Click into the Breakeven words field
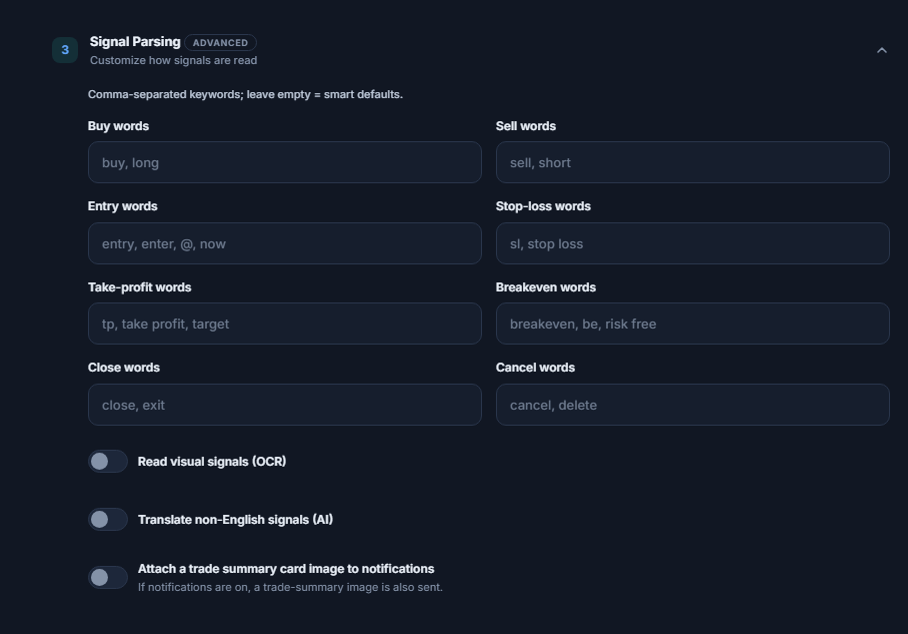The width and height of the screenshot is (908, 634). pos(693,324)
